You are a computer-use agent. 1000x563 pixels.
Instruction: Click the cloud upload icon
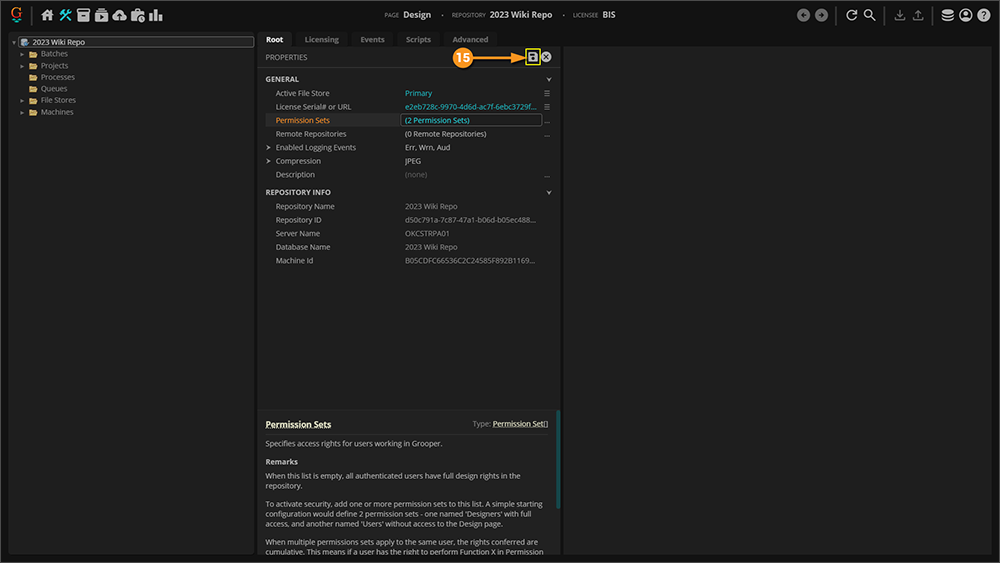point(119,15)
